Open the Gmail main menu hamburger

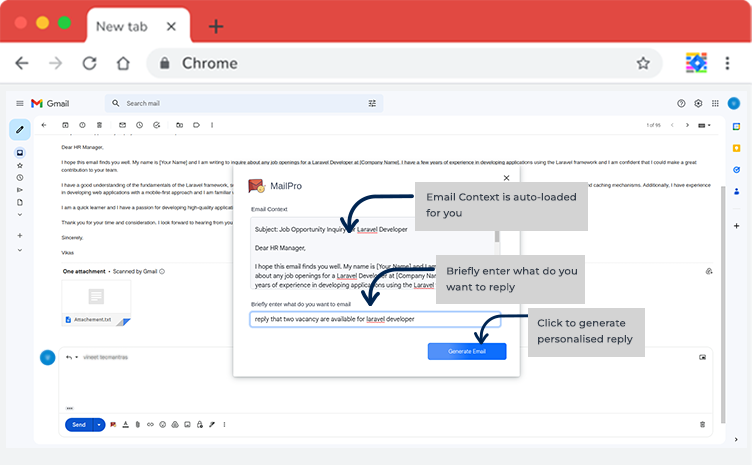pyautogui.click(x=19, y=103)
